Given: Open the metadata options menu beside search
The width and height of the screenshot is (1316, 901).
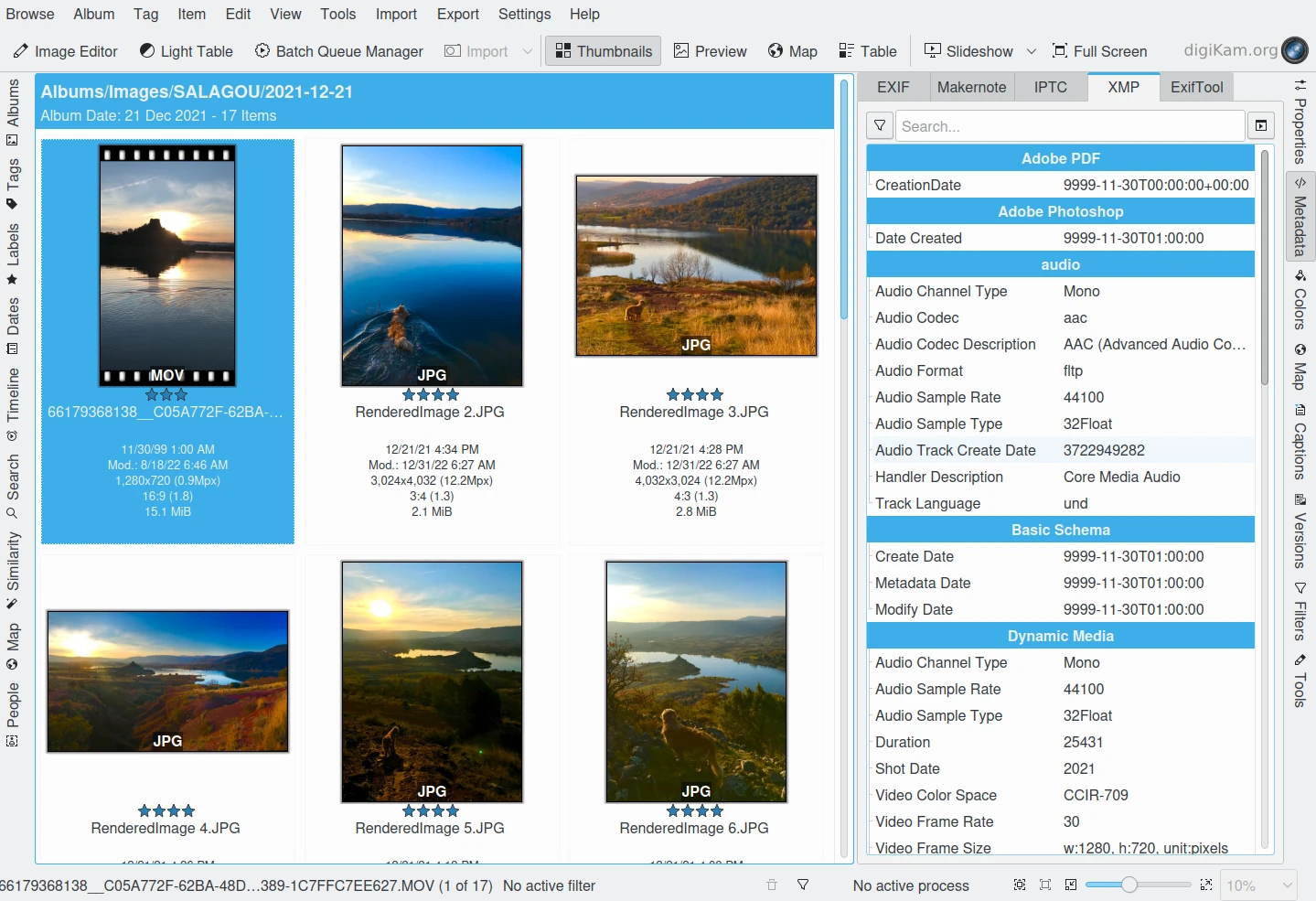Looking at the screenshot, I should [x=1261, y=126].
